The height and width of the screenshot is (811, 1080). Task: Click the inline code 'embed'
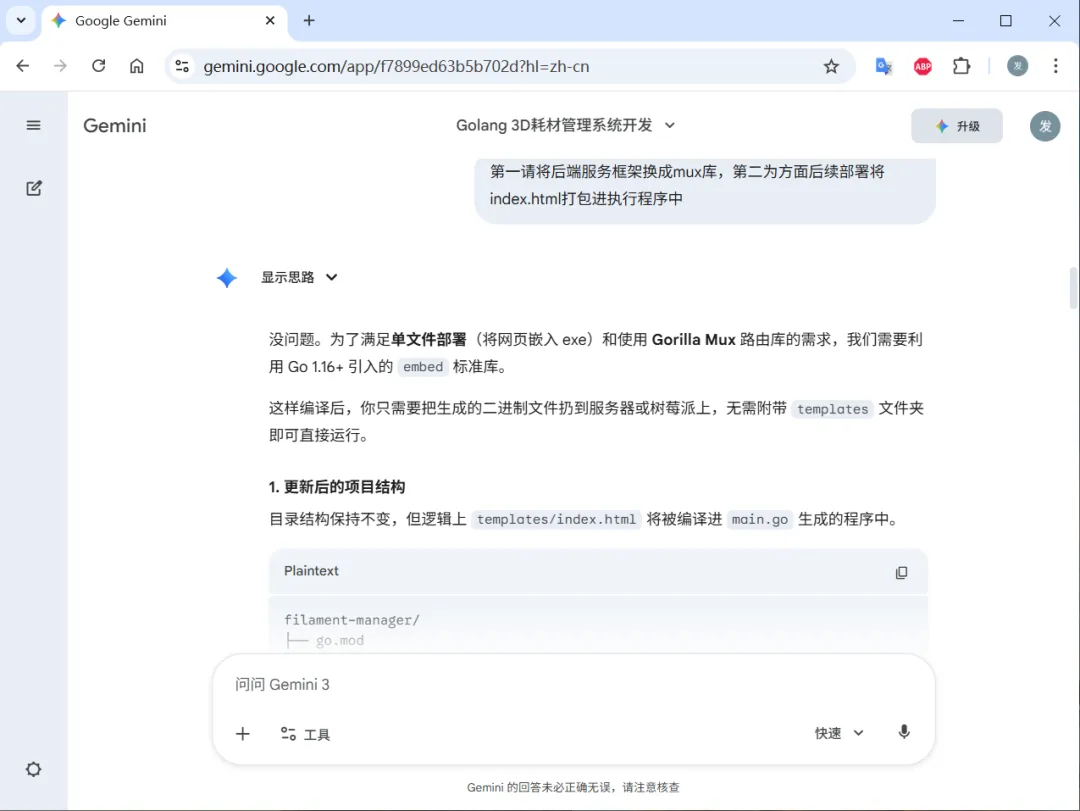(x=423, y=367)
